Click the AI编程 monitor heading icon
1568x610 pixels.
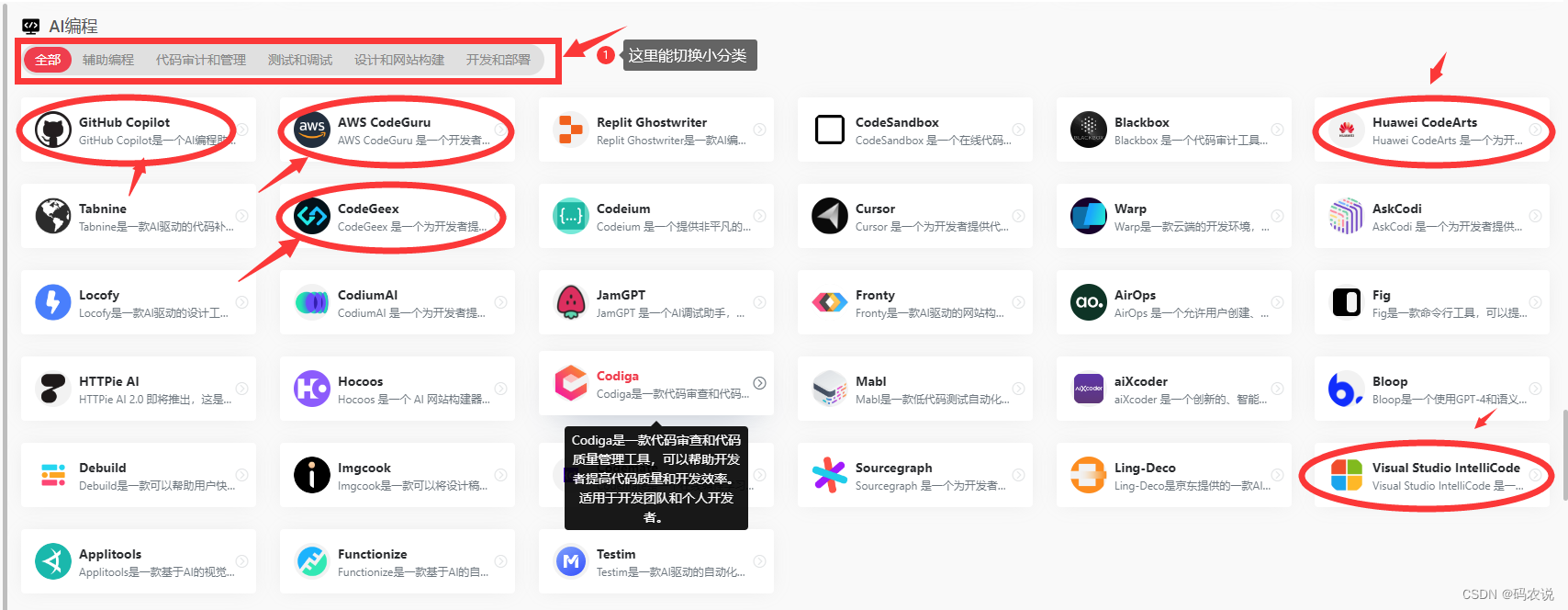coord(31,26)
